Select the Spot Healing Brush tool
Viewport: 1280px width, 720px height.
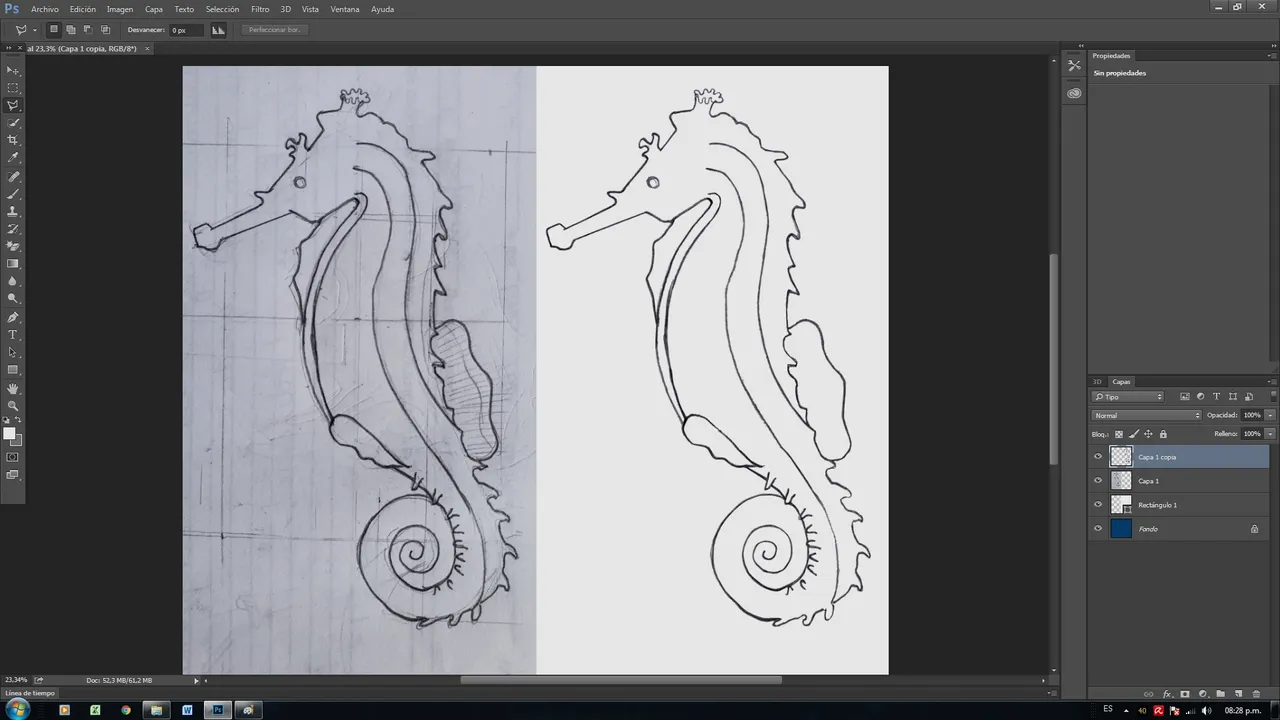click(13, 176)
